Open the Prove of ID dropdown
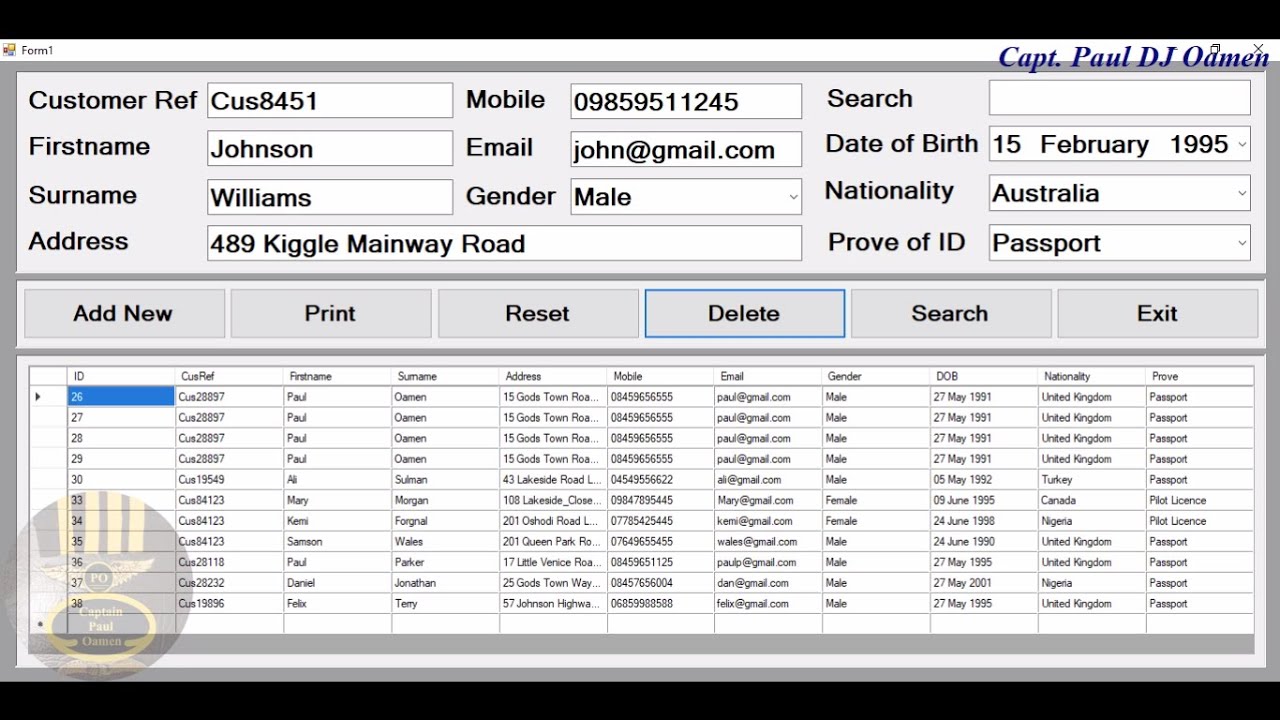Screen dimensions: 1280x720 (1242, 243)
